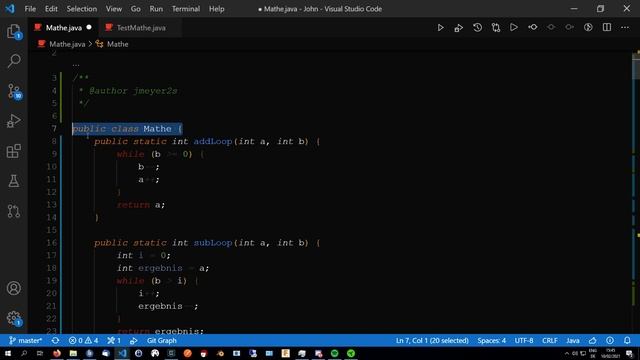
Task: Open the Selection menu
Action: tap(82, 9)
